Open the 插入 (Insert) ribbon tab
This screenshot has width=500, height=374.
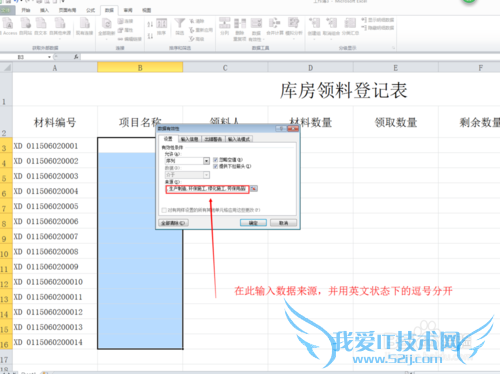pyautogui.click(x=44, y=10)
